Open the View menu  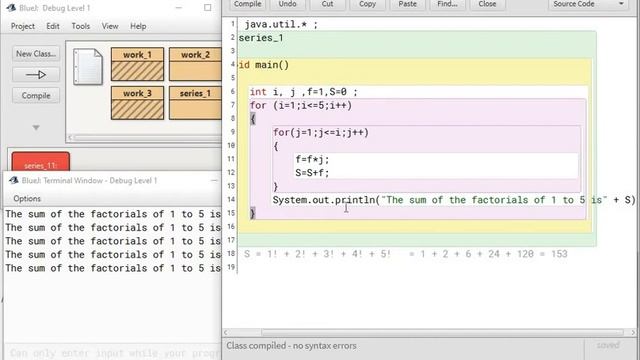110,26
